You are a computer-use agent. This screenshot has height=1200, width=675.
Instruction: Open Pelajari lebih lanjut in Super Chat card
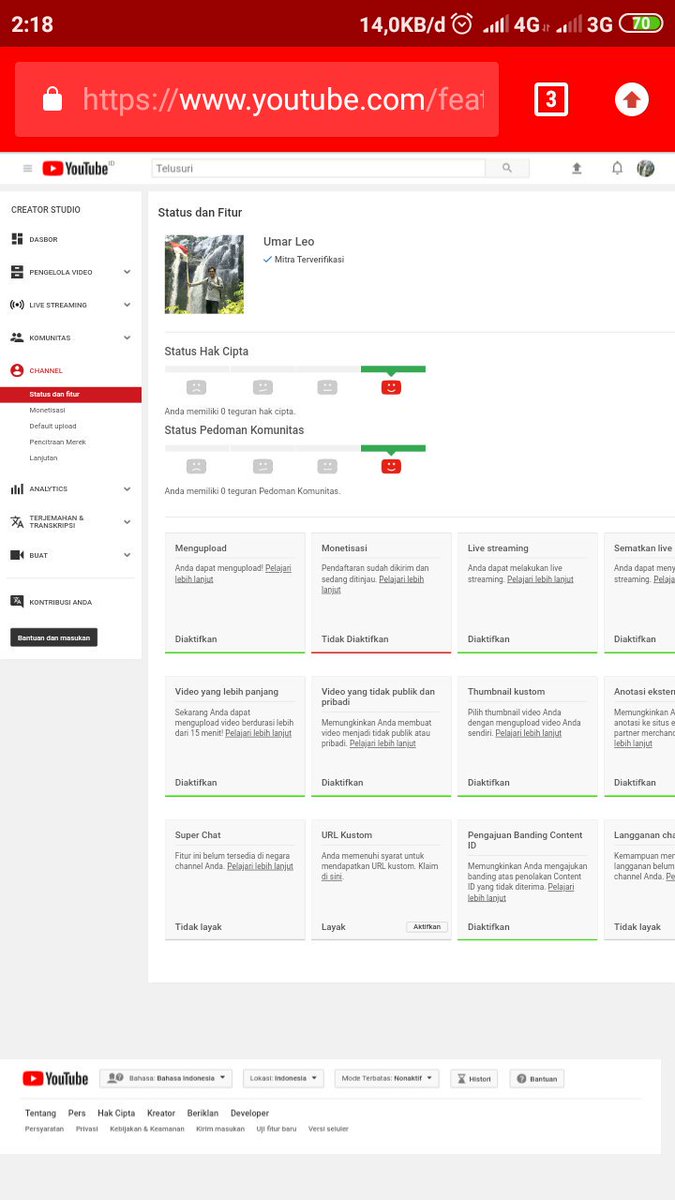tap(260, 866)
